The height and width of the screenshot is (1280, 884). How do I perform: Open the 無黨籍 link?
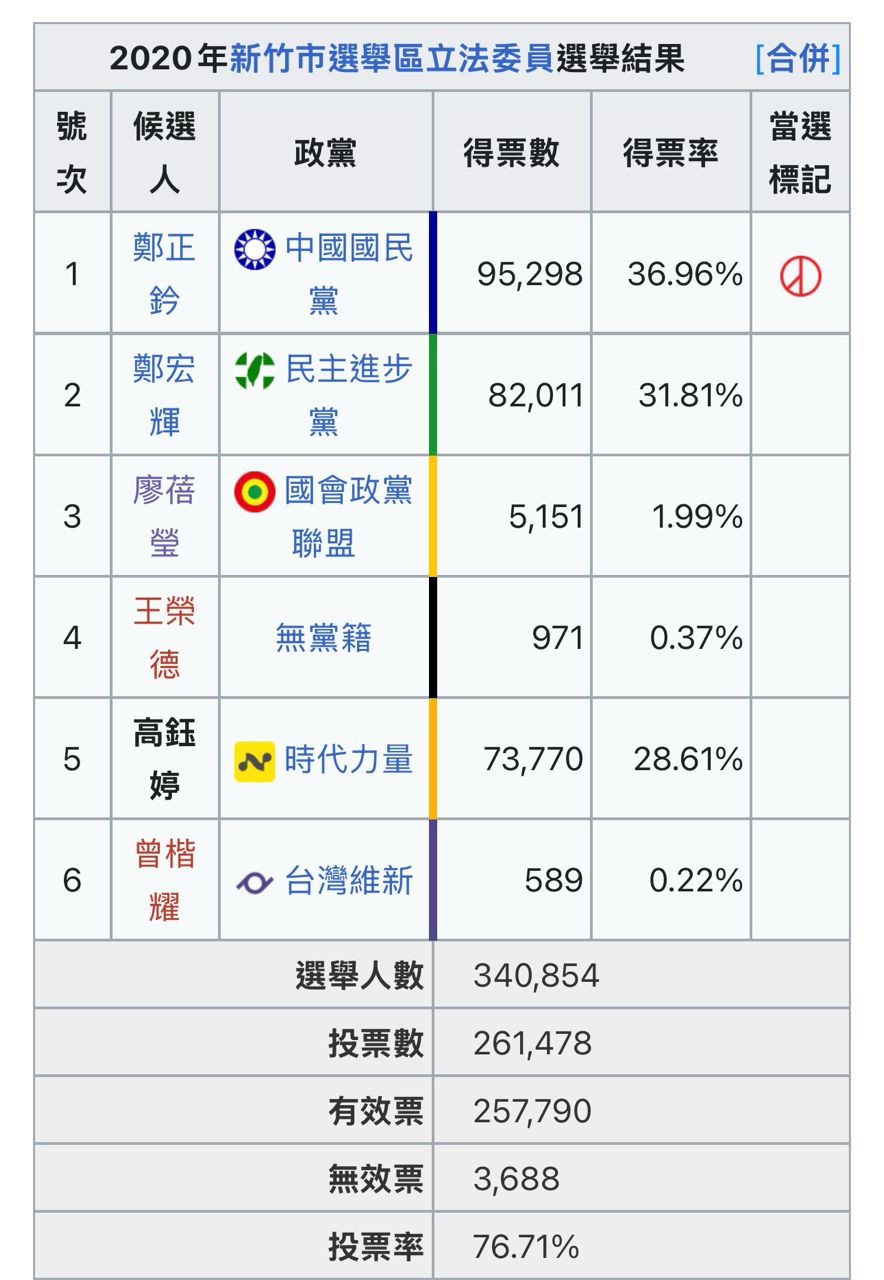point(324,638)
